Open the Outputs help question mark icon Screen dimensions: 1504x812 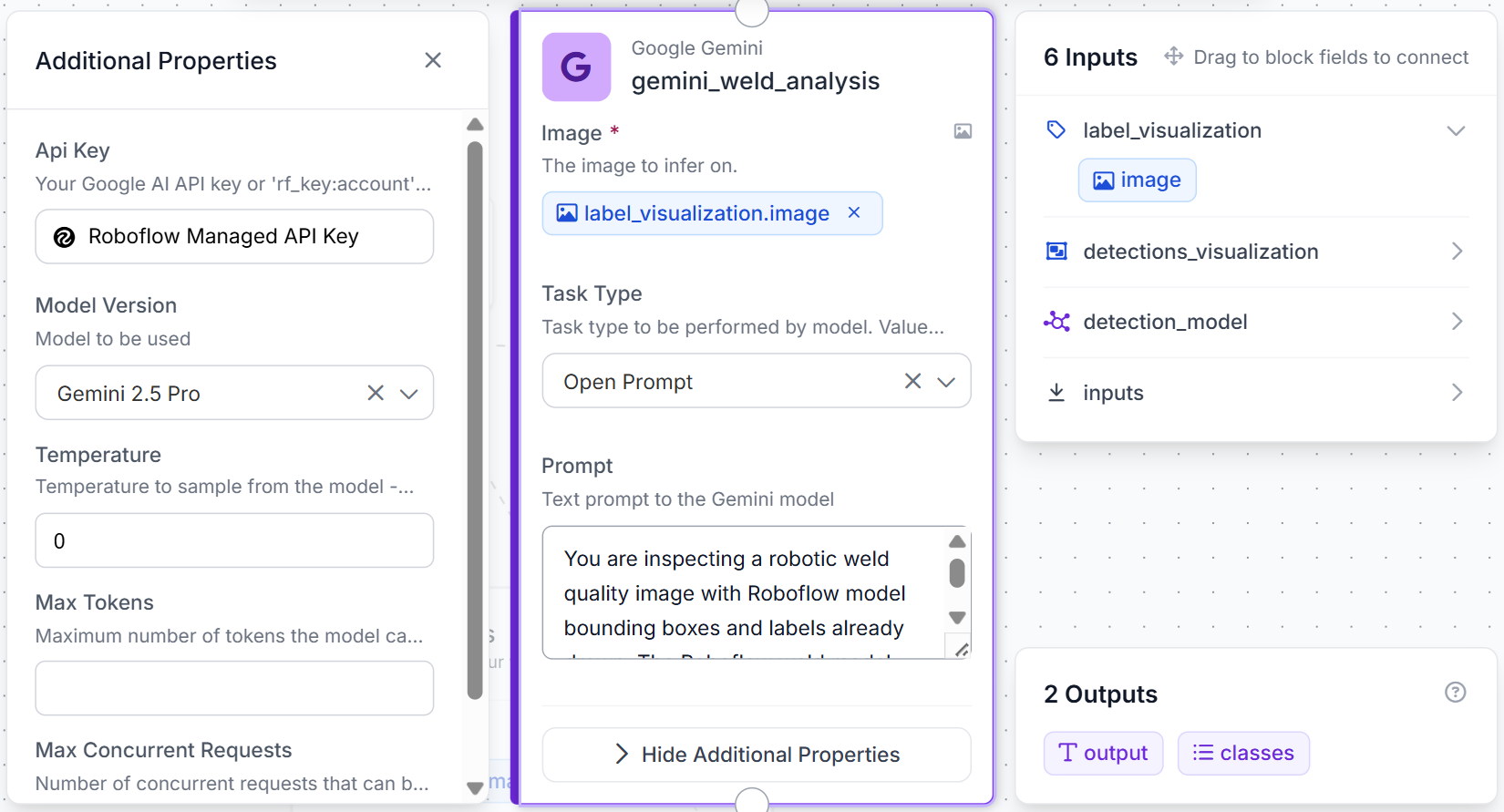(x=1456, y=693)
